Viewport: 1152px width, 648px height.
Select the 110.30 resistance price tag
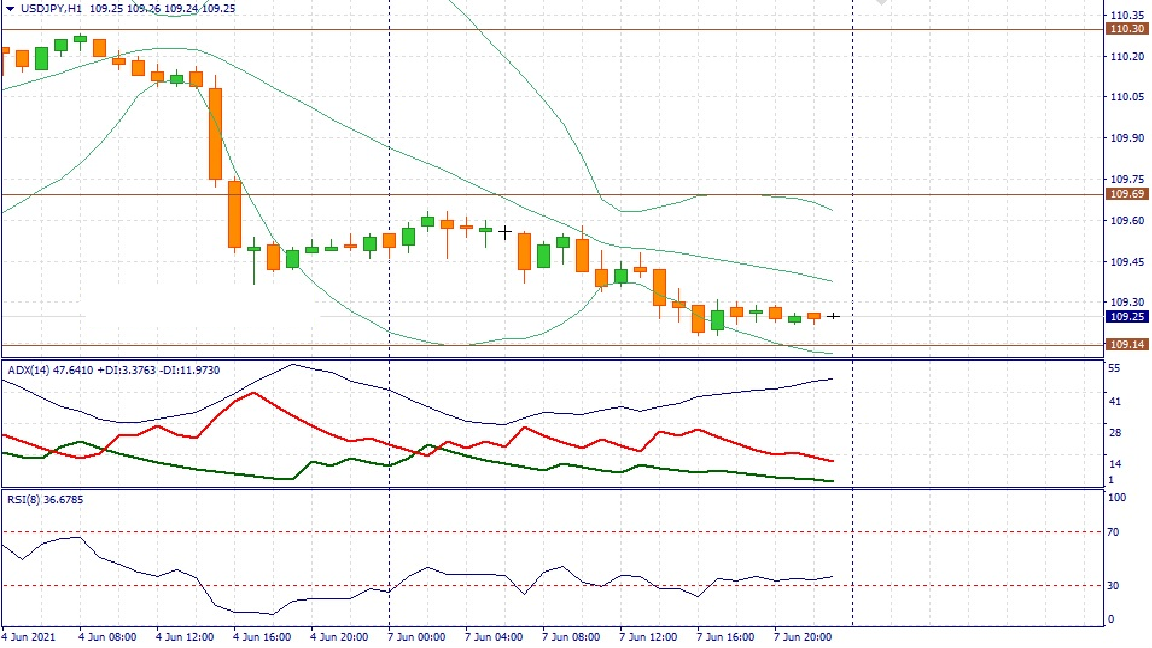[x=1127, y=29]
